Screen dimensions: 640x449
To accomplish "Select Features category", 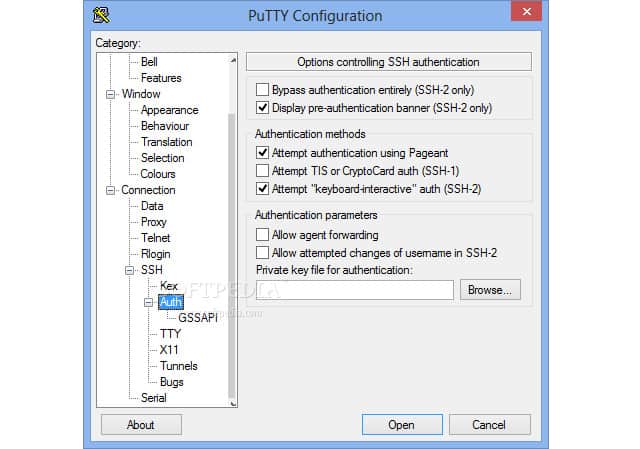I will point(161,78).
